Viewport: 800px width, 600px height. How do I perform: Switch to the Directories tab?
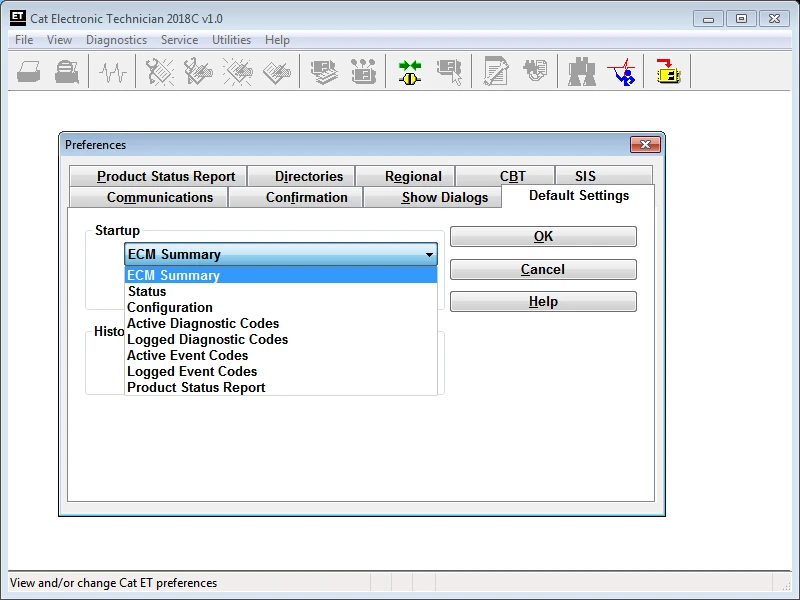301,176
